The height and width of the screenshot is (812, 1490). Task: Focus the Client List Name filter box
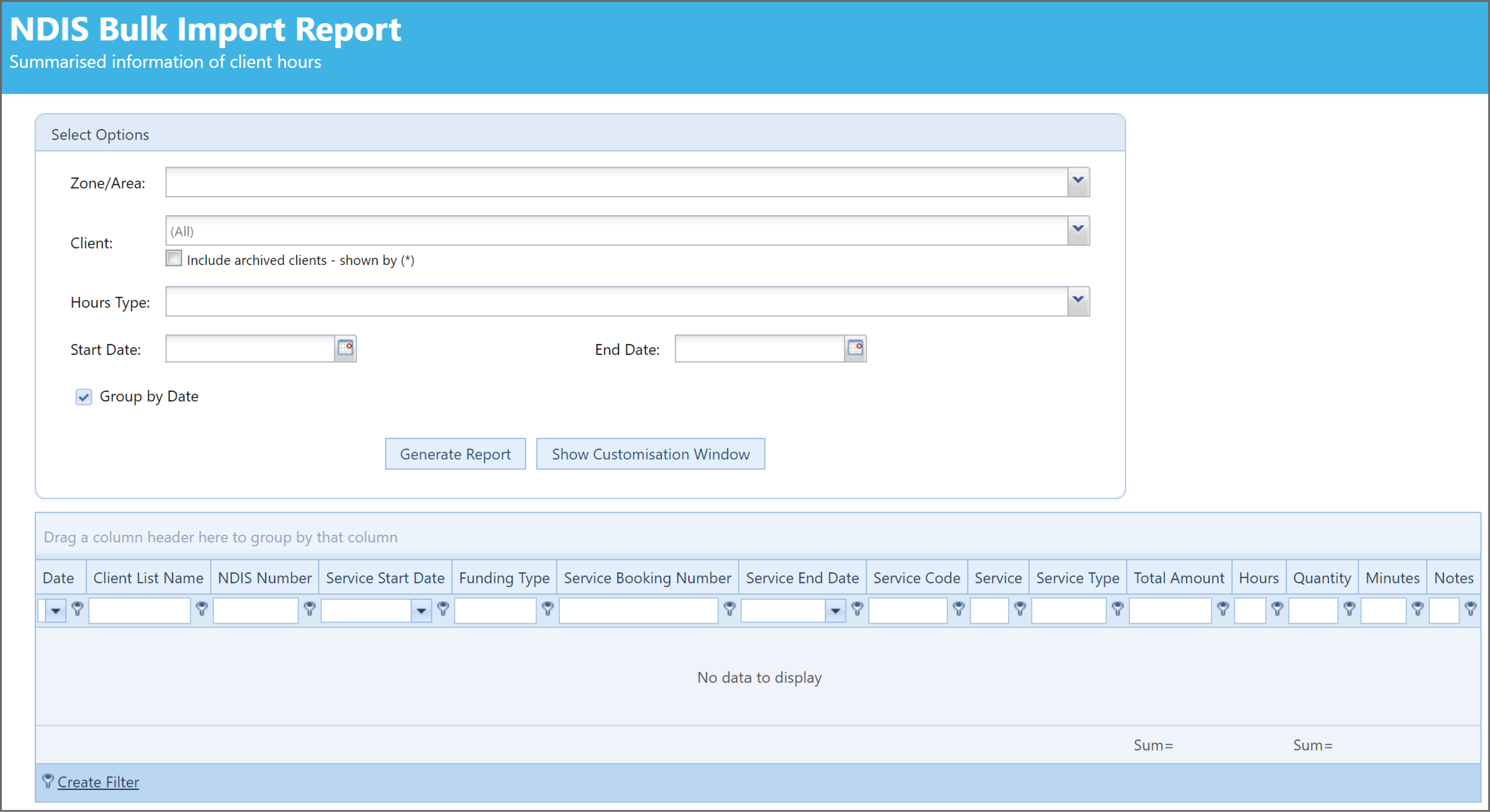click(x=139, y=611)
